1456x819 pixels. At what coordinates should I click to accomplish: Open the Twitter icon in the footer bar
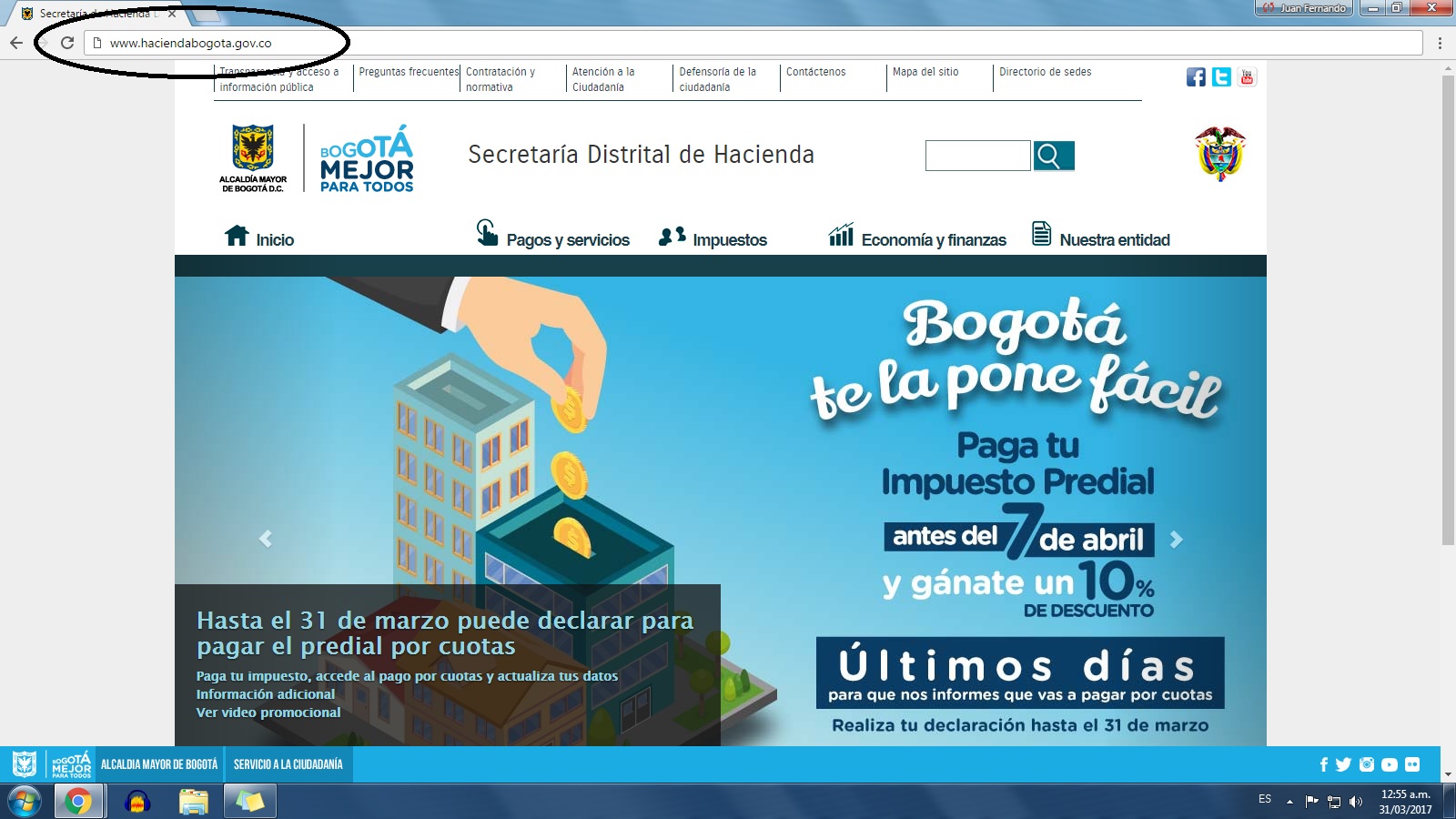[x=1343, y=764]
